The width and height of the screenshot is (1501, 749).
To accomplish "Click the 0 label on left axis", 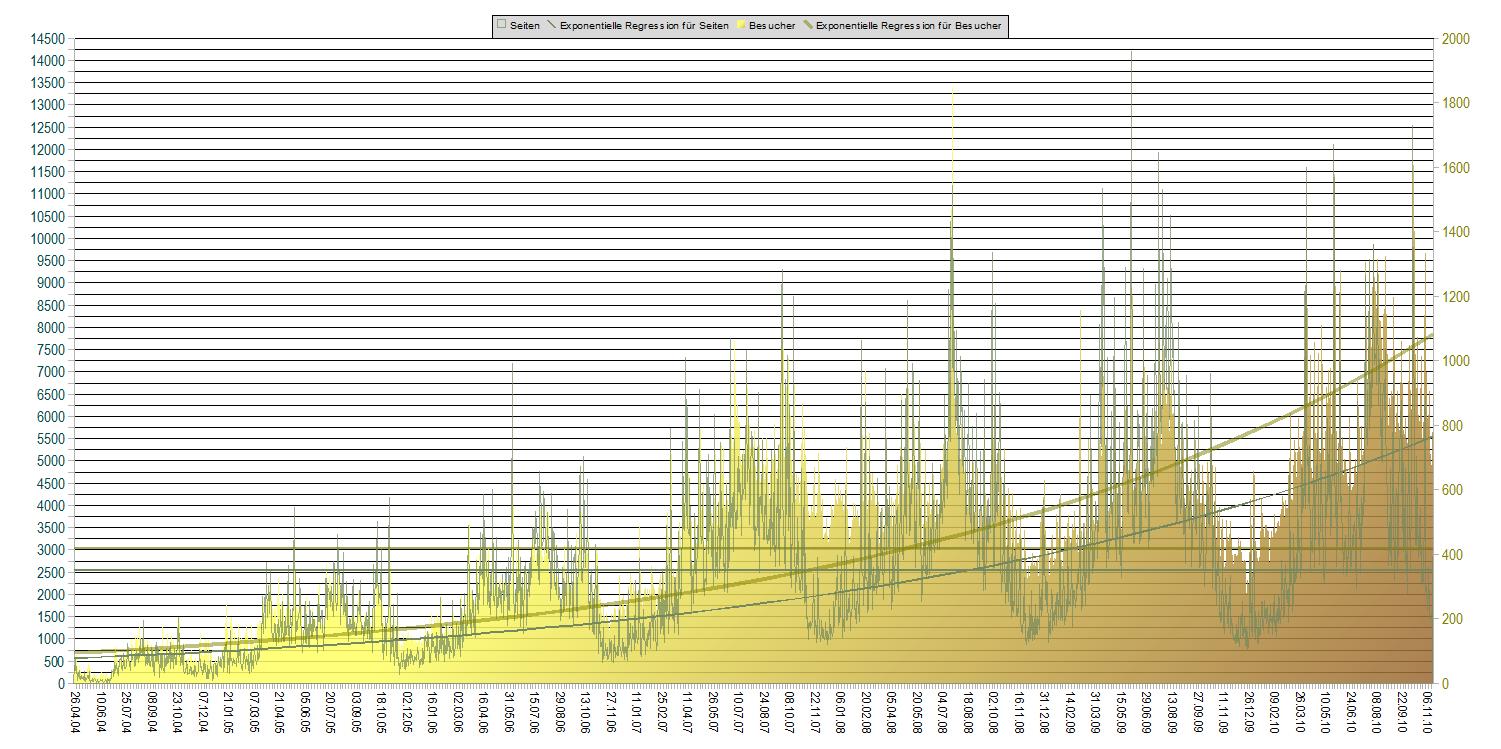I will [x=62, y=684].
